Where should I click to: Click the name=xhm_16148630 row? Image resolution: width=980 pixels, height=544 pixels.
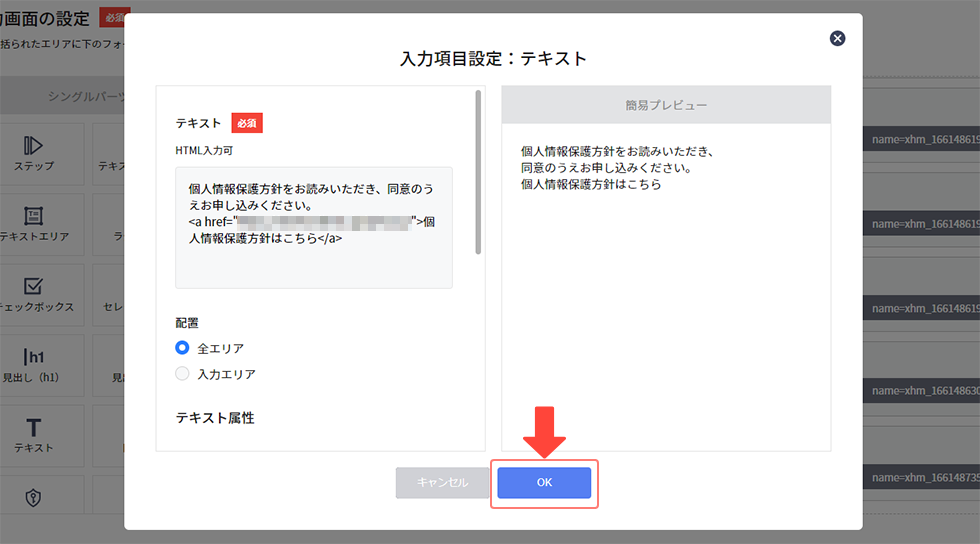(922, 391)
